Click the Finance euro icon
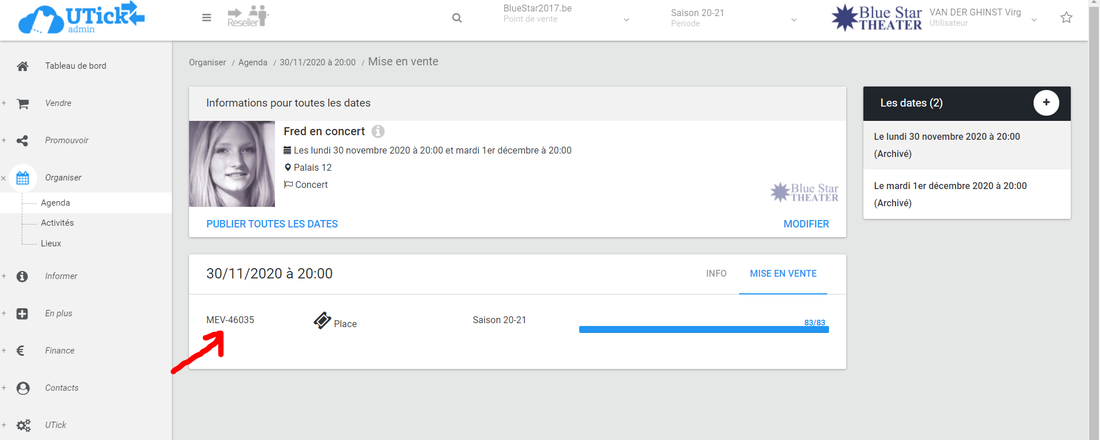This screenshot has height=440, width=1100. (23, 351)
